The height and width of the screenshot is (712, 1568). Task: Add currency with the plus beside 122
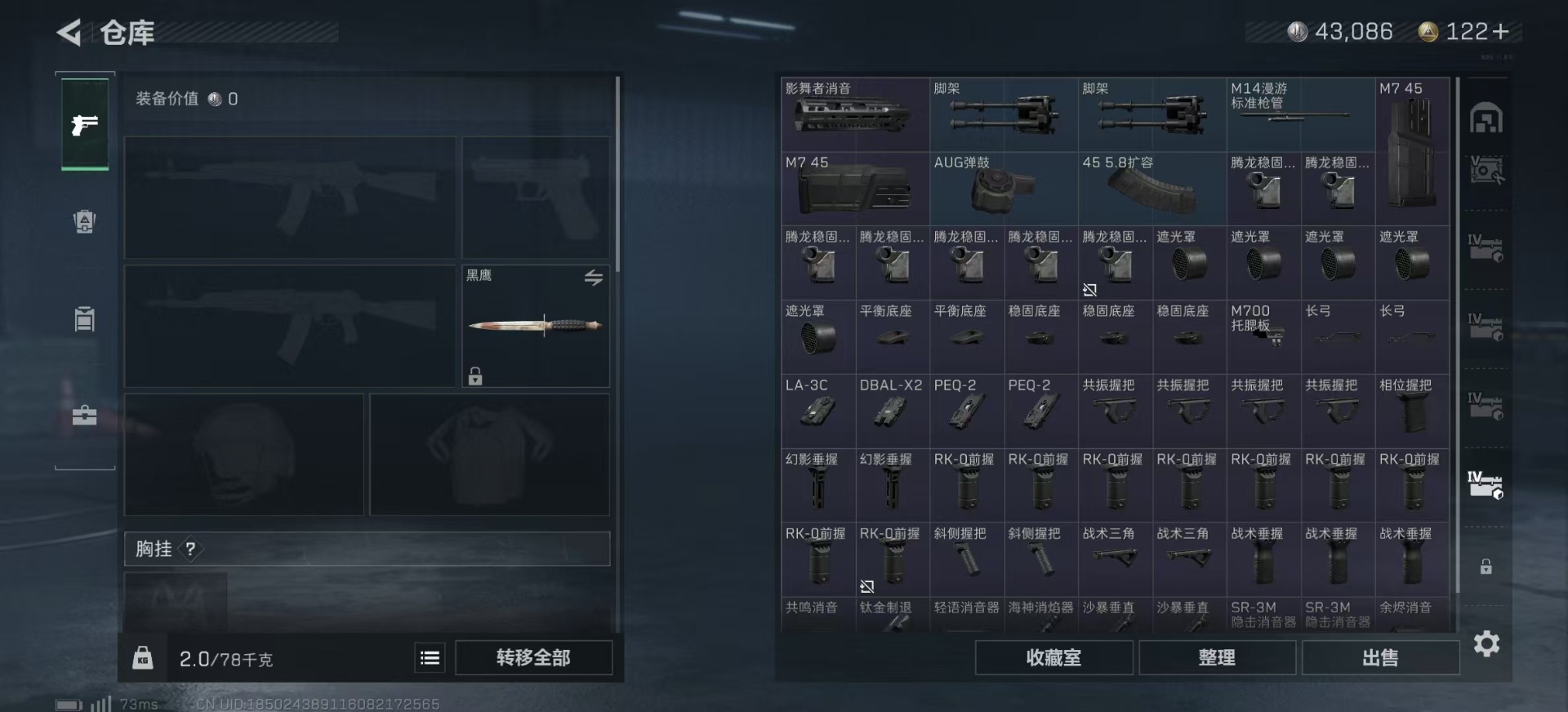point(1500,32)
